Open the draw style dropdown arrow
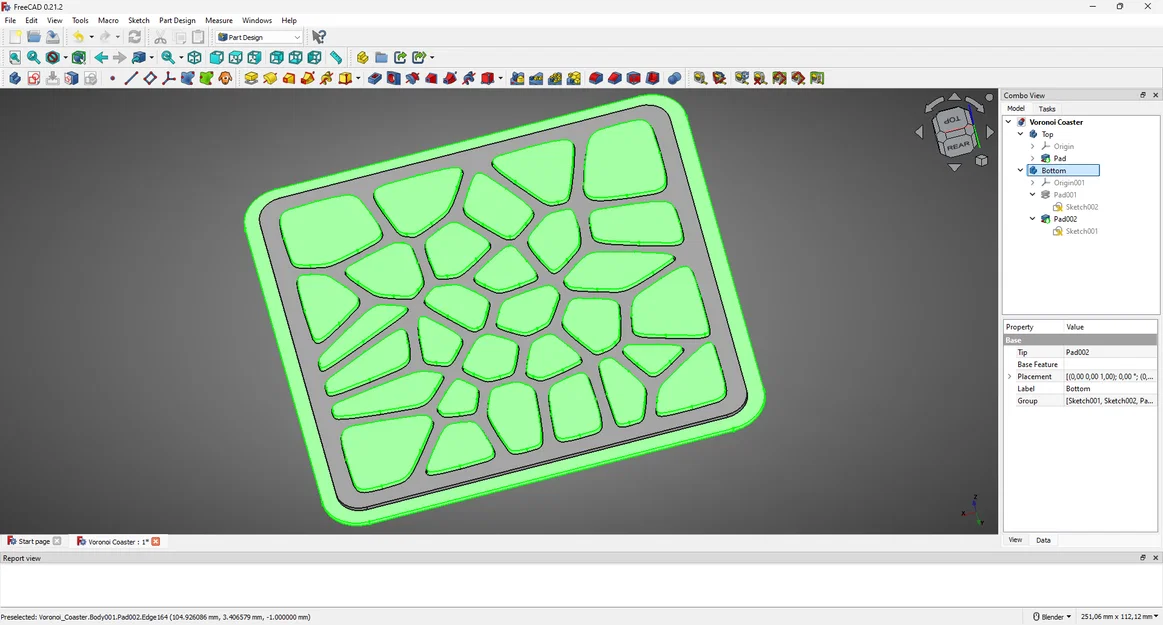Viewport: 1163px width, 625px height. 65,57
